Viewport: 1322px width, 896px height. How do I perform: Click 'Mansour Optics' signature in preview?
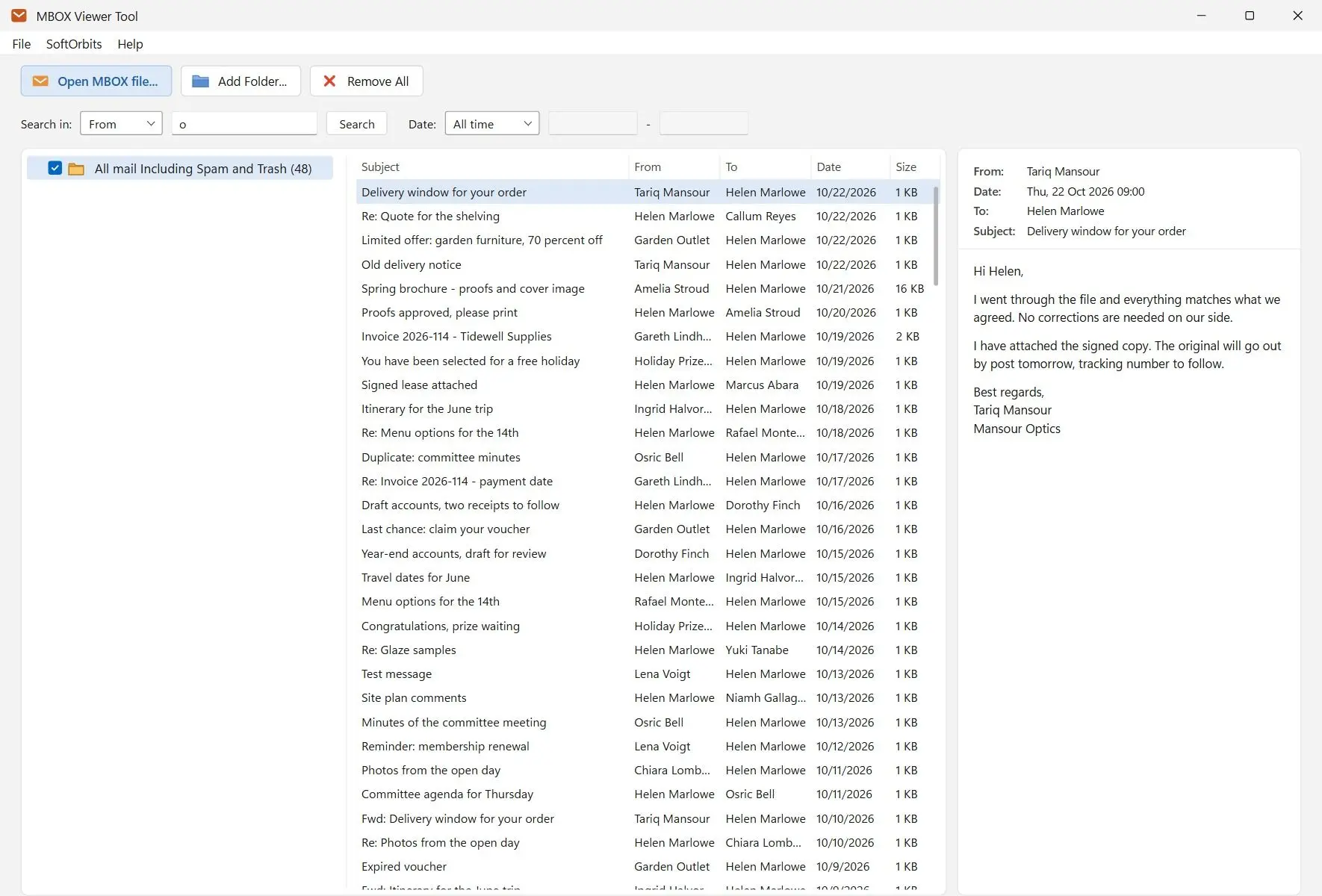pyautogui.click(x=1017, y=429)
